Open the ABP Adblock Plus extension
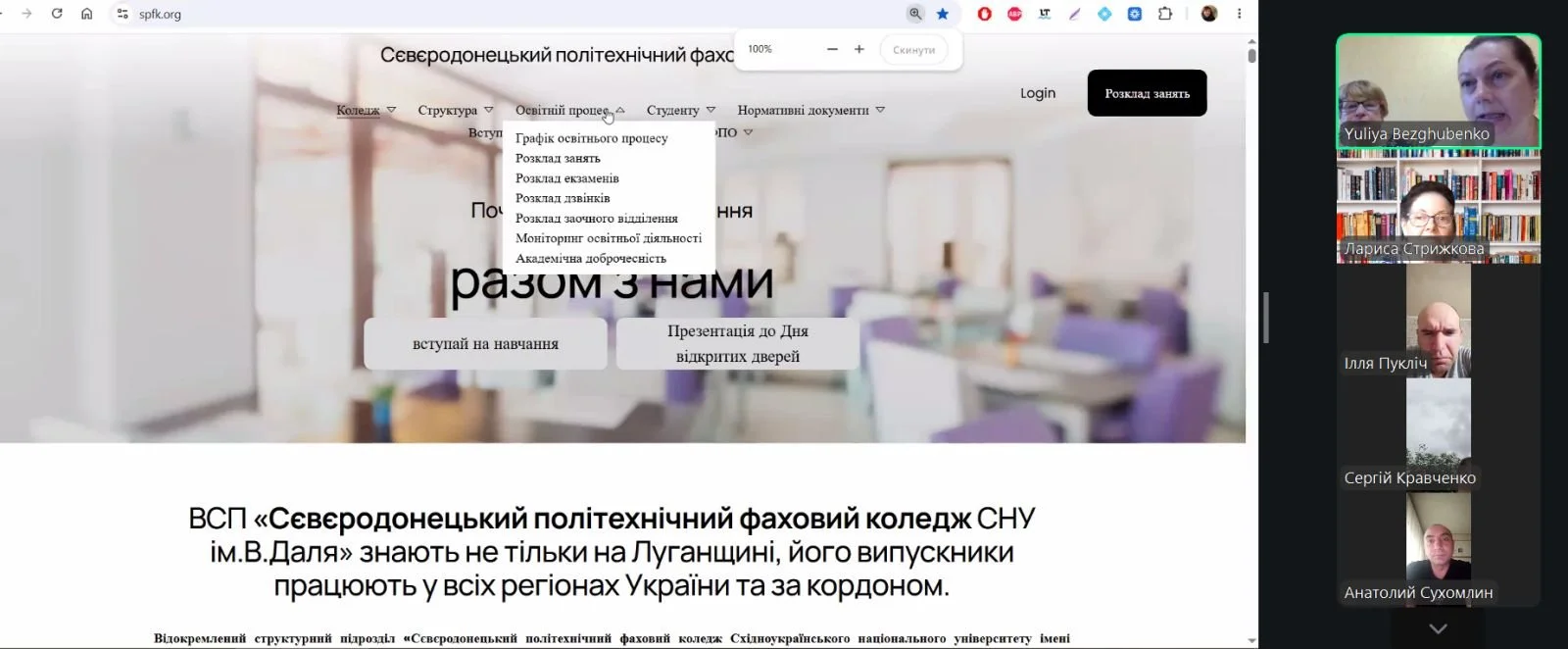The image size is (1568, 649). (x=1015, y=14)
